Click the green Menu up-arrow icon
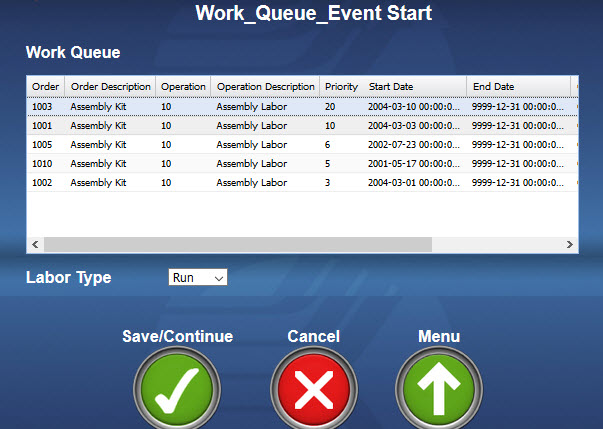603x429 pixels. point(439,390)
